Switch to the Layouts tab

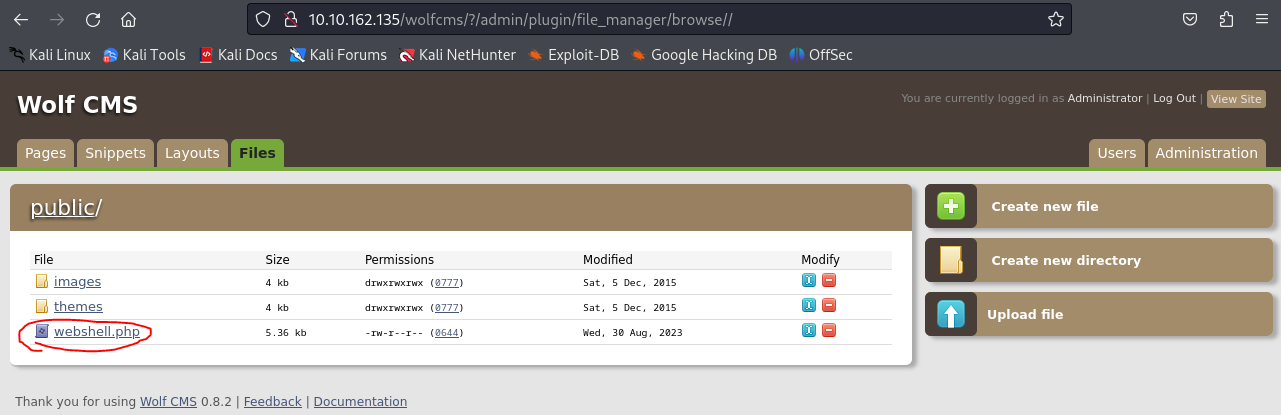192,153
